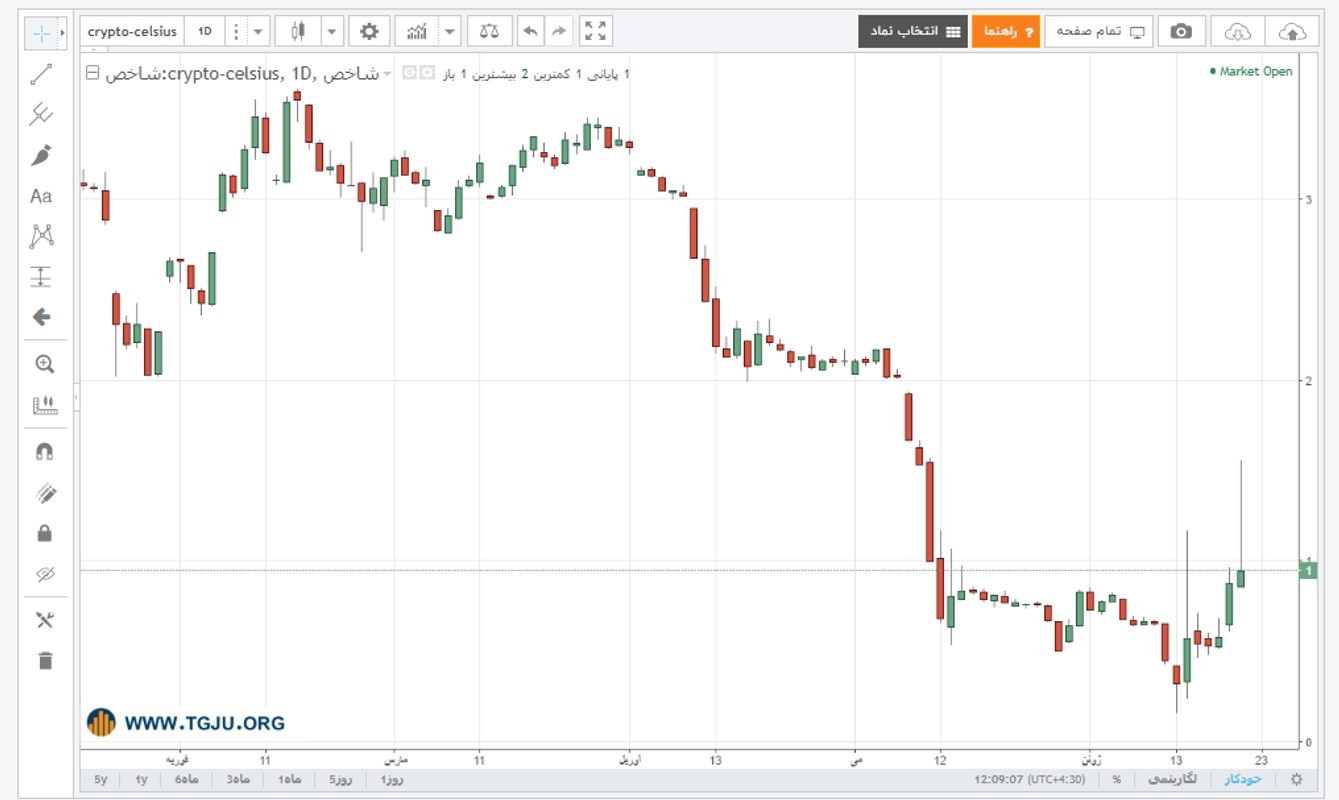Activate the zoom-in magnifier tool
The height and width of the screenshot is (800, 1339).
click(x=44, y=364)
